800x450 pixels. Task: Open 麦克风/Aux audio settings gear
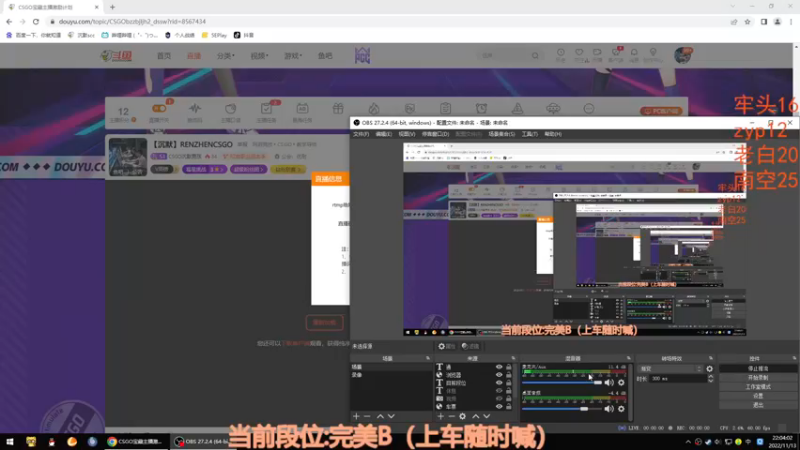coord(621,383)
